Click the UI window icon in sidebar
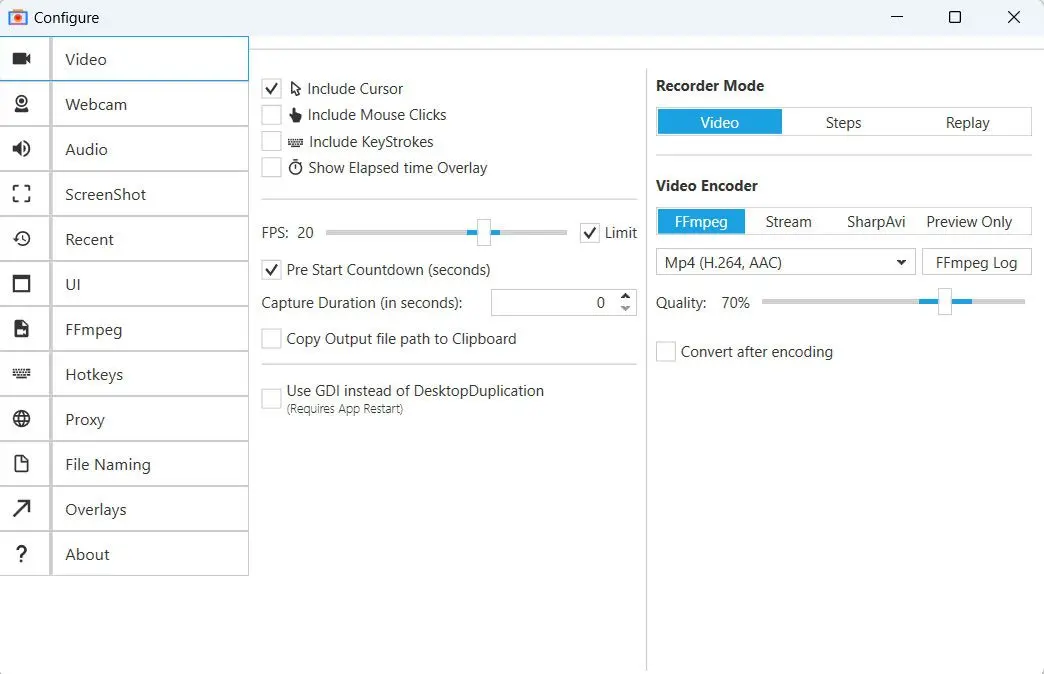1044x674 pixels. [x=22, y=284]
